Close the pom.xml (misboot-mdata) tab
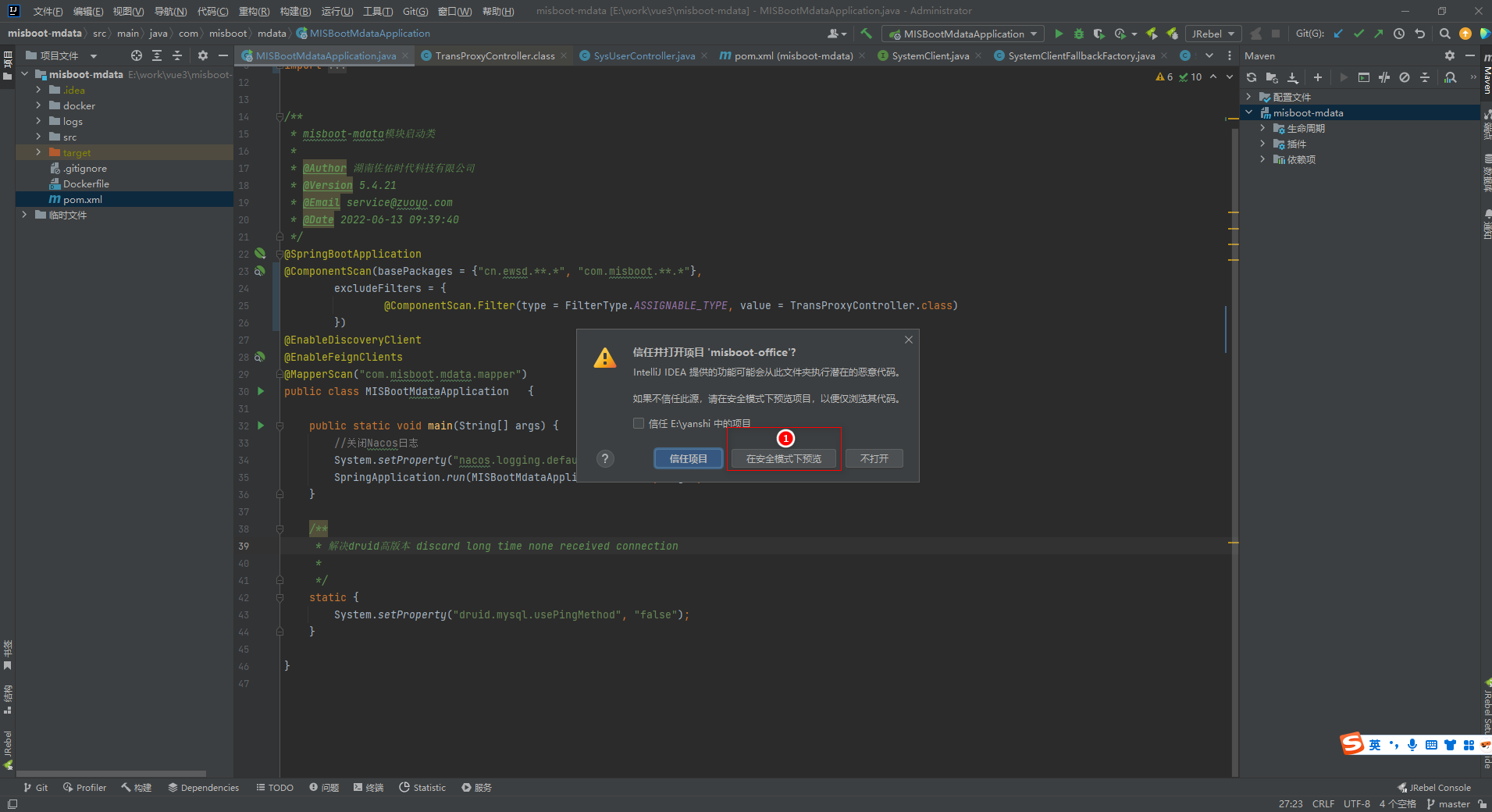1492x812 pixels. tap(862, 55)
